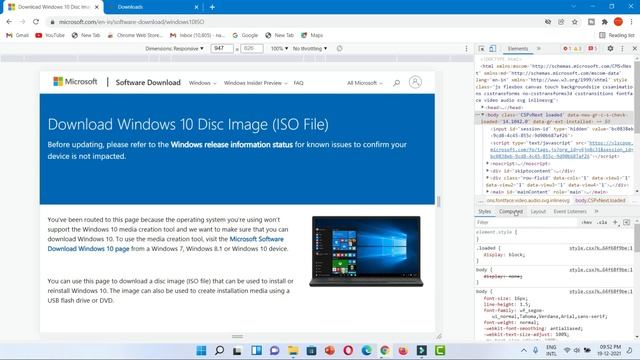Expand the Windows Insider Preview menu
The width and height of the screenshot is (640, 360).
pyautogui.click(x=256, y=83)
